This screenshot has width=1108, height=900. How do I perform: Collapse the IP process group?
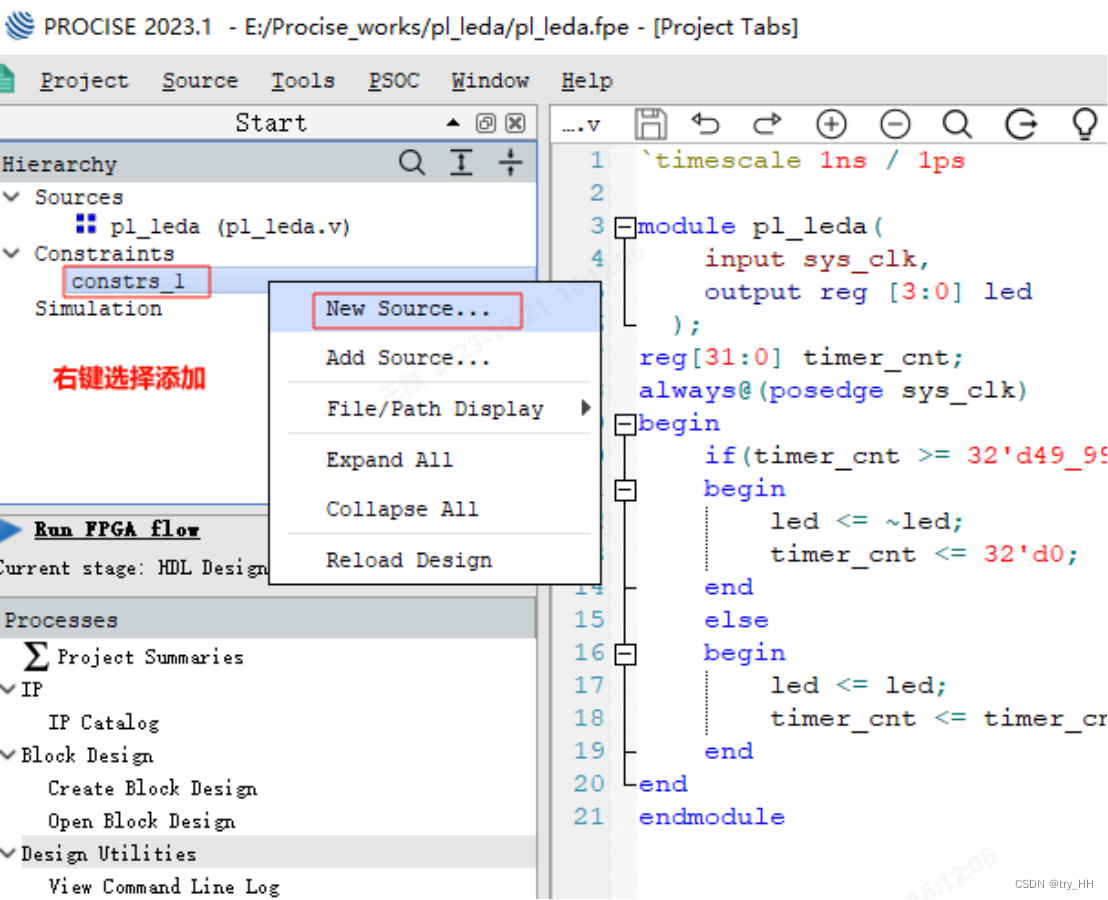[x=8, y=688]
